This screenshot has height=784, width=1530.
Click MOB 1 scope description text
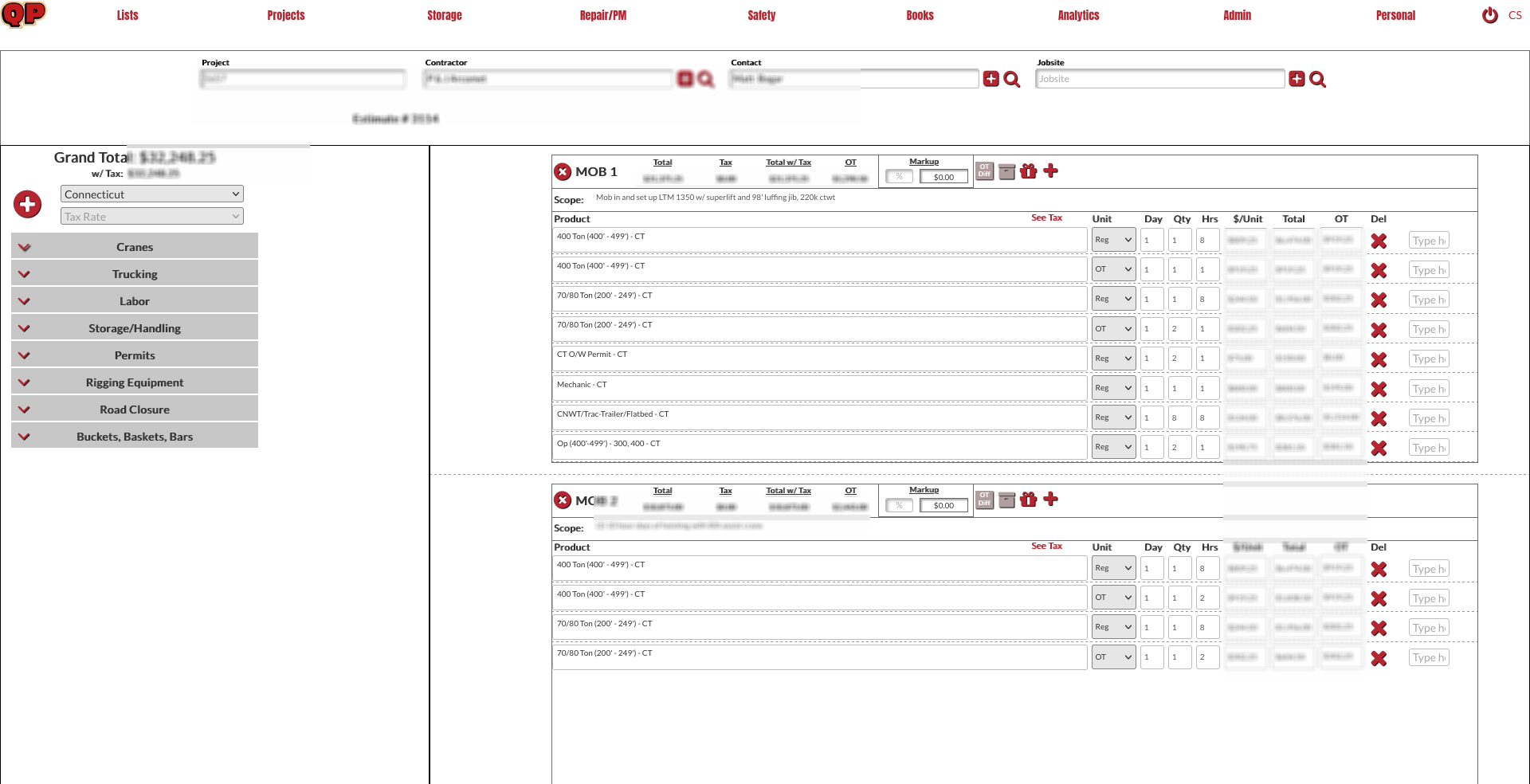(715, 198)
